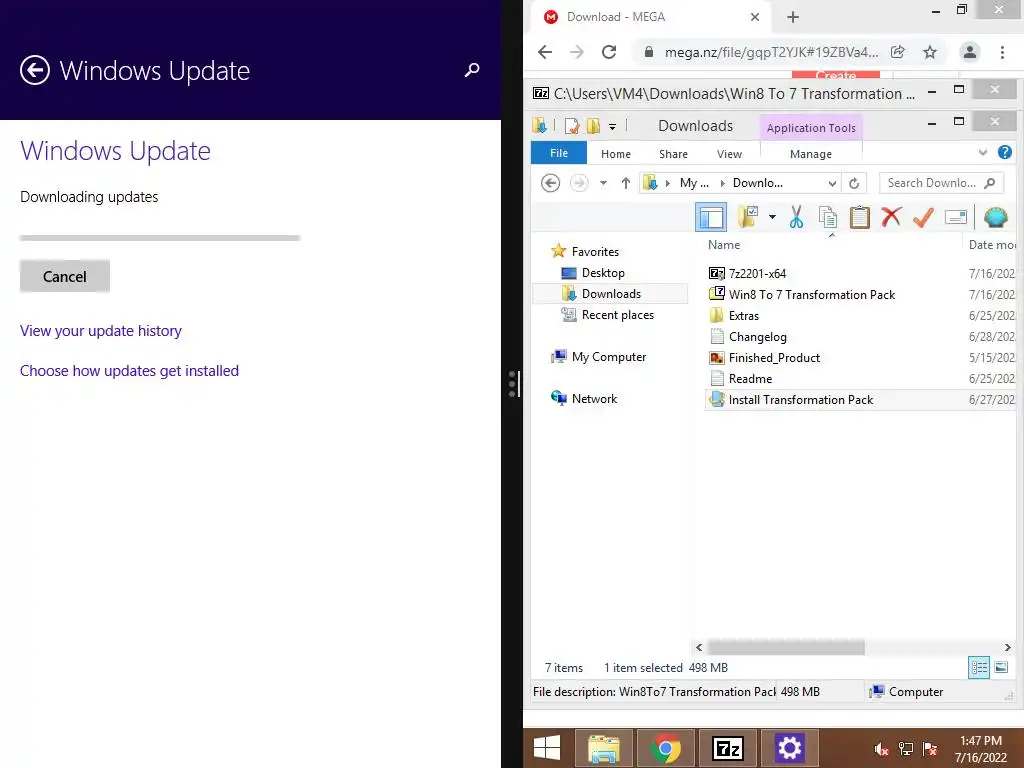This screenshot has width=1024, height=768.
Task: Click the Classic Shell settings icon
Action: (995, 217)
